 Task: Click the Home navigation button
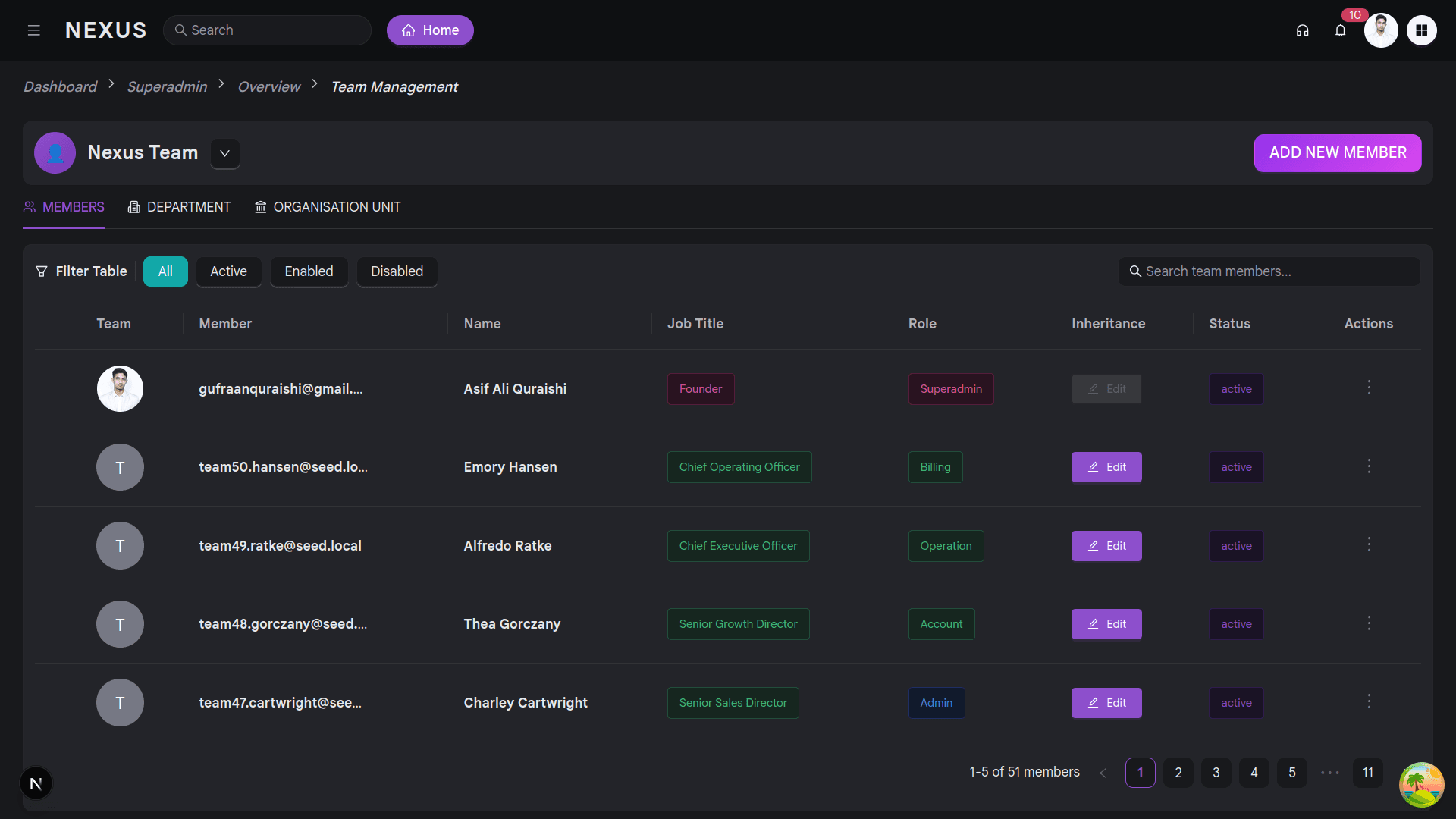pos(430,30)
